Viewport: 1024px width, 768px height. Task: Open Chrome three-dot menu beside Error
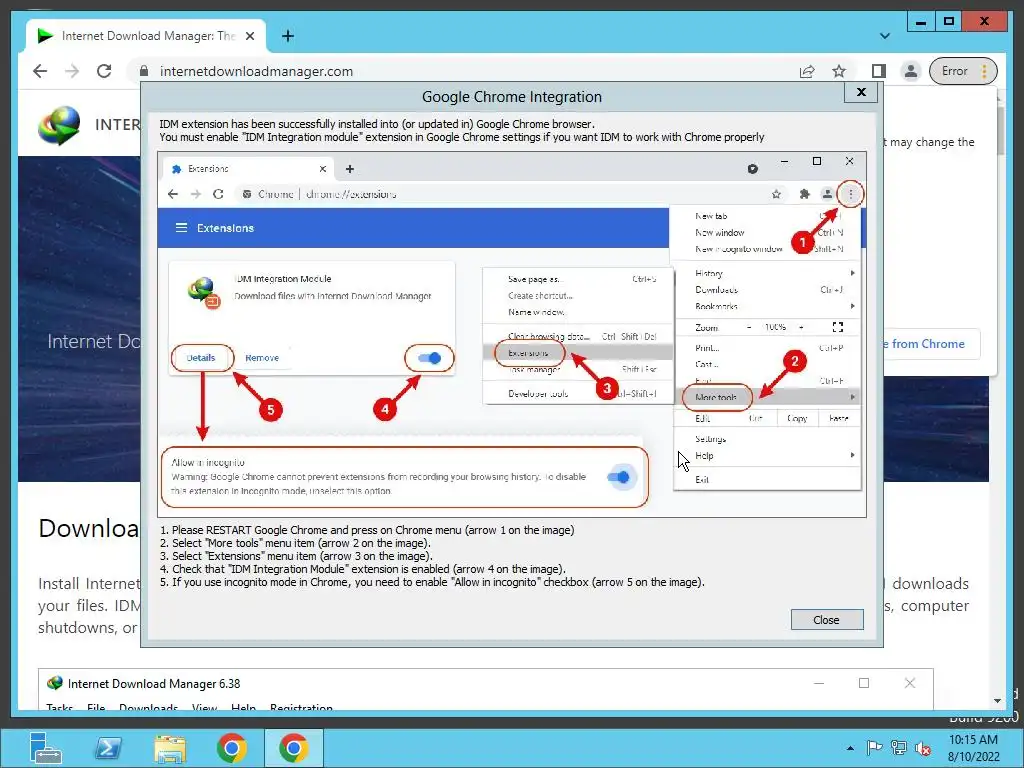click(x=984, y=71)
